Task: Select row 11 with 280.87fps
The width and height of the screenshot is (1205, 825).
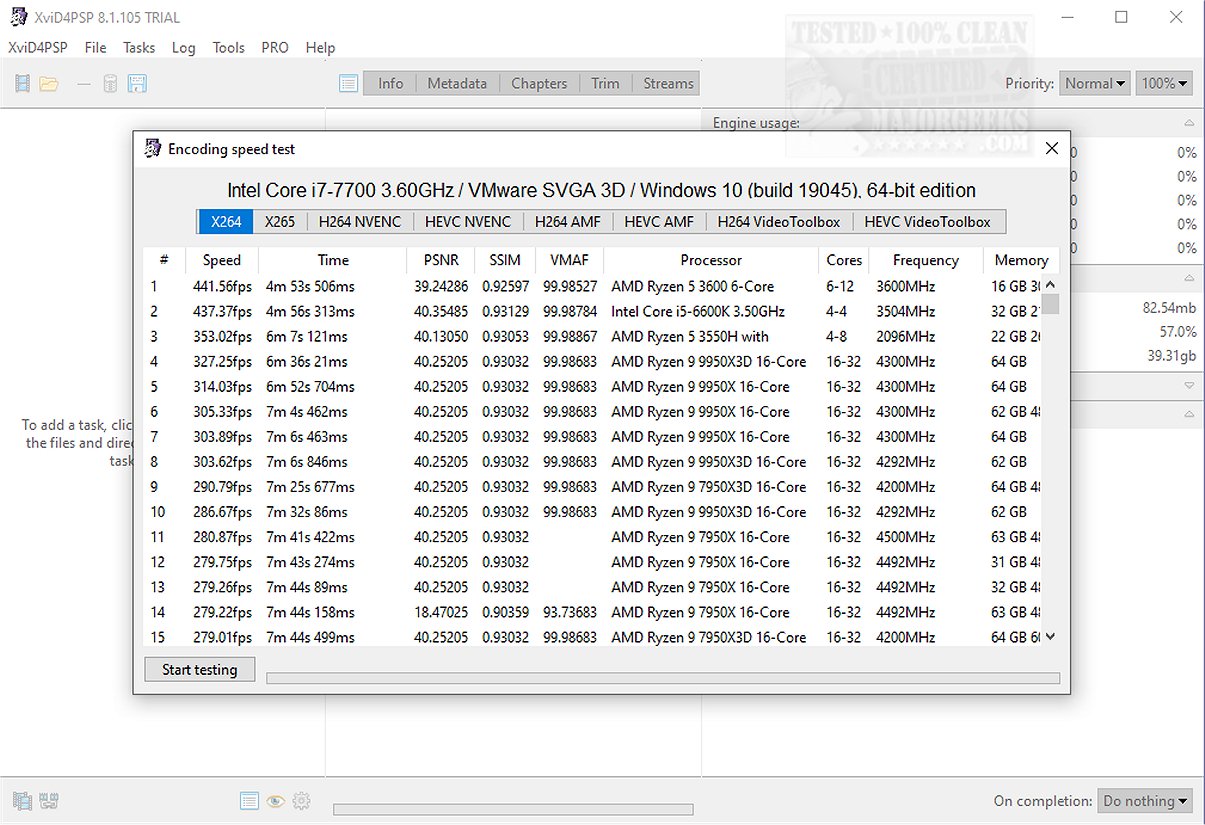Action: tap(592, 537)
